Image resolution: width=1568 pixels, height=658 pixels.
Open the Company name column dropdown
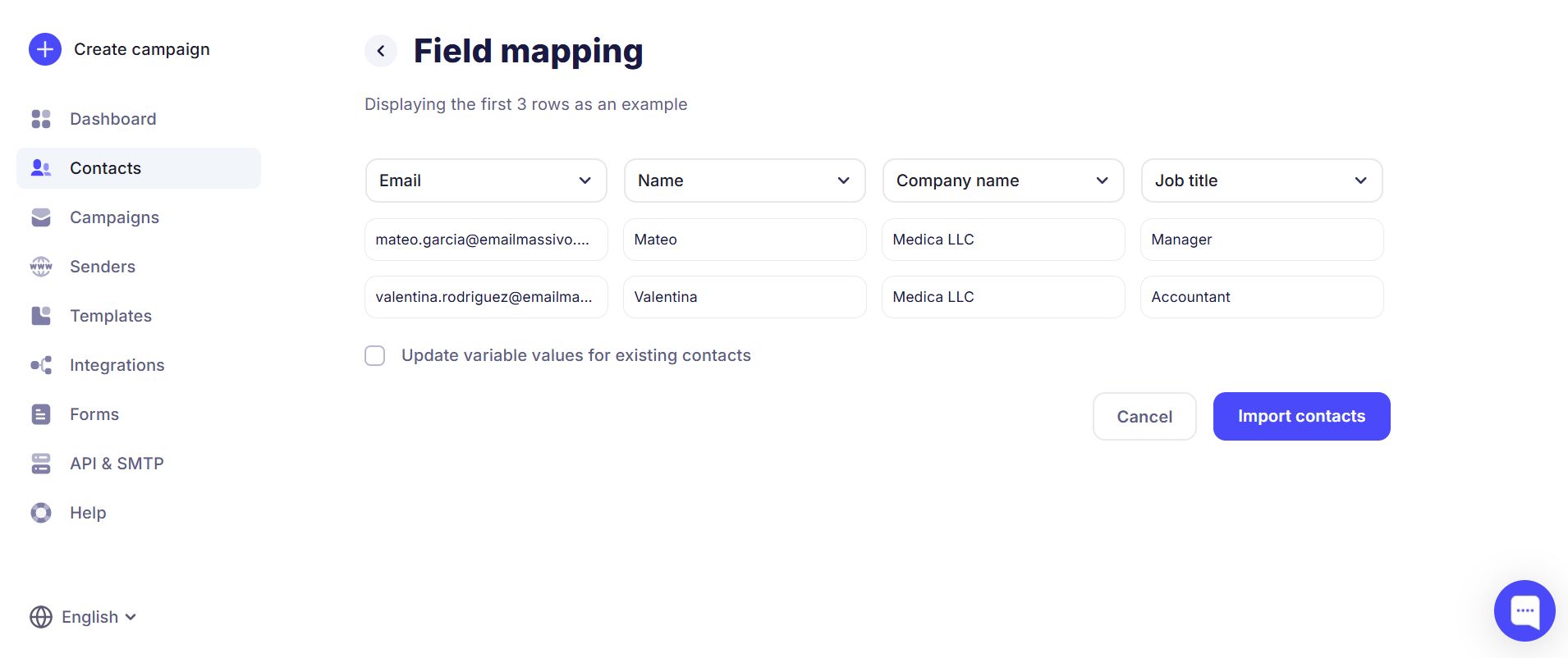[x=1002, y=180]
